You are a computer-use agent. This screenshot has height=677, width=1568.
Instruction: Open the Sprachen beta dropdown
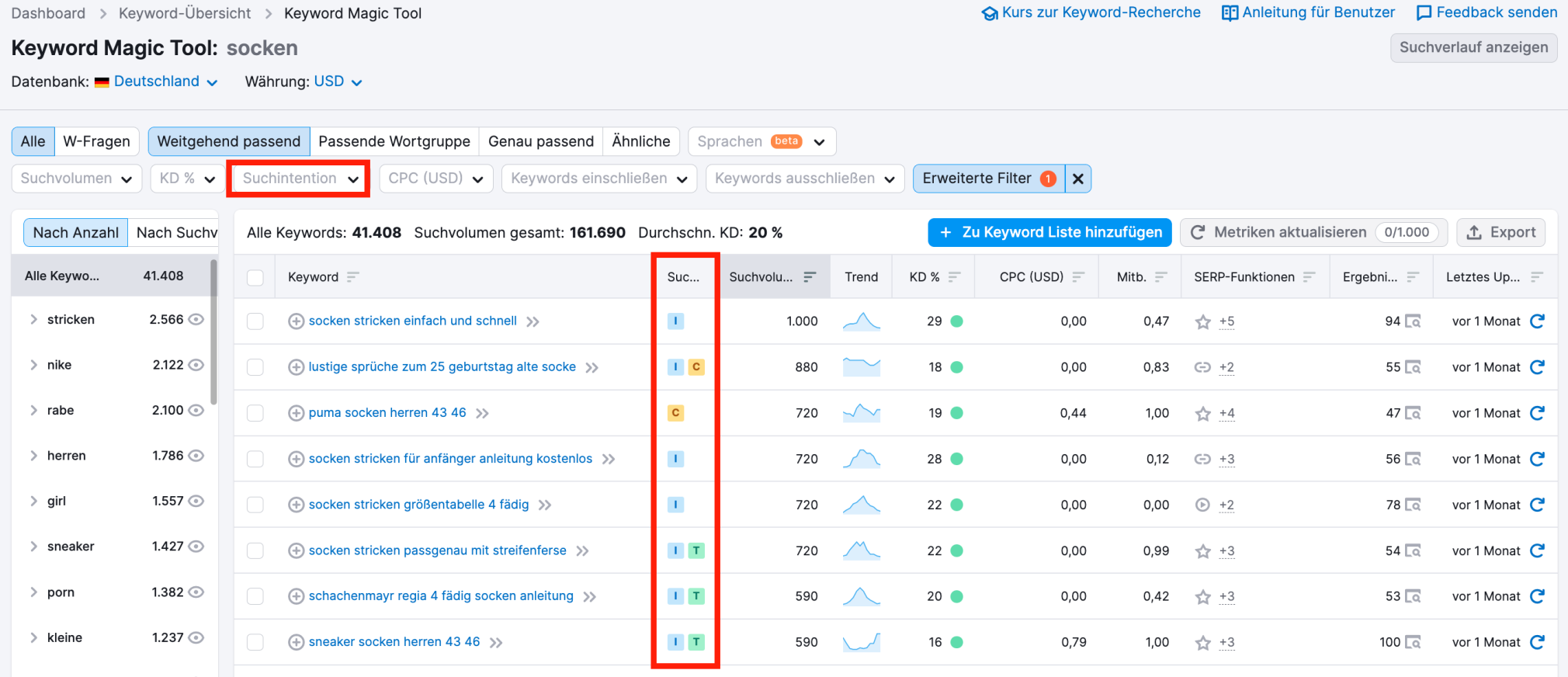tap(761, 141)
